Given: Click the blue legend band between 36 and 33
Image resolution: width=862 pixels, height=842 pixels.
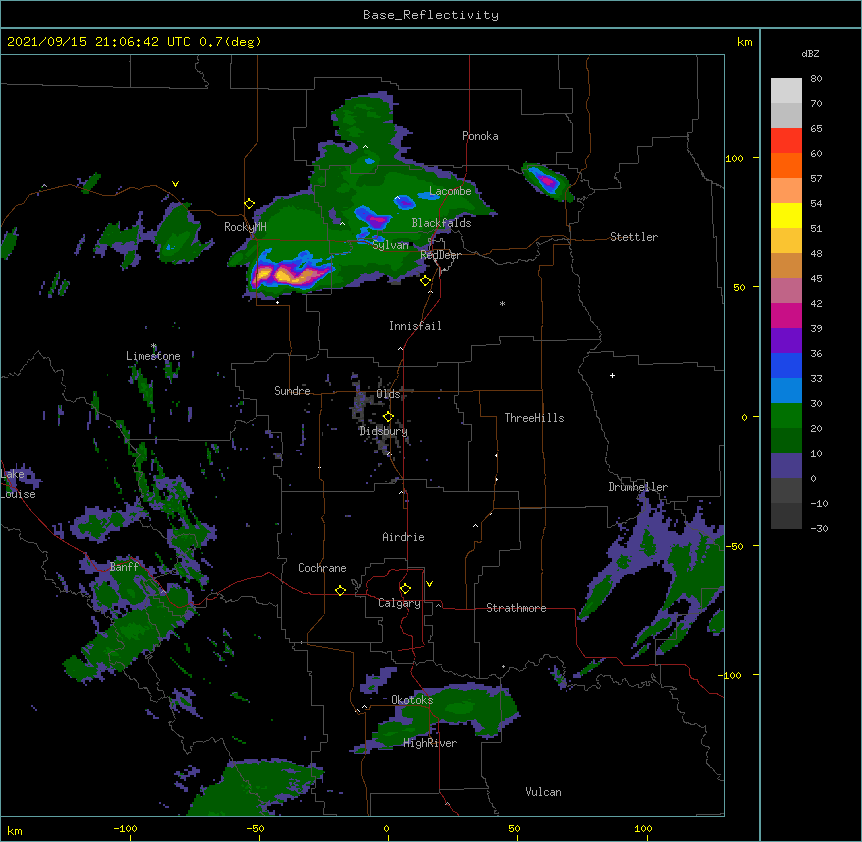Looking at the screenshot, I should tap(786, 365).
